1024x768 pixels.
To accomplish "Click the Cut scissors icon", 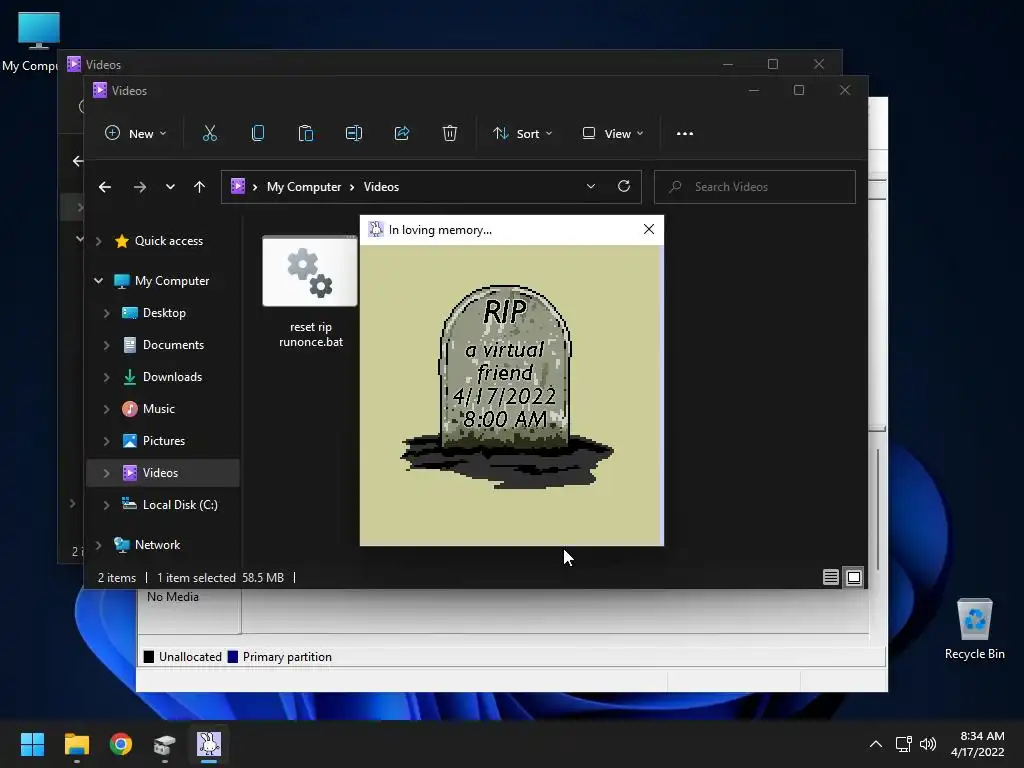I will coord(210,133).
